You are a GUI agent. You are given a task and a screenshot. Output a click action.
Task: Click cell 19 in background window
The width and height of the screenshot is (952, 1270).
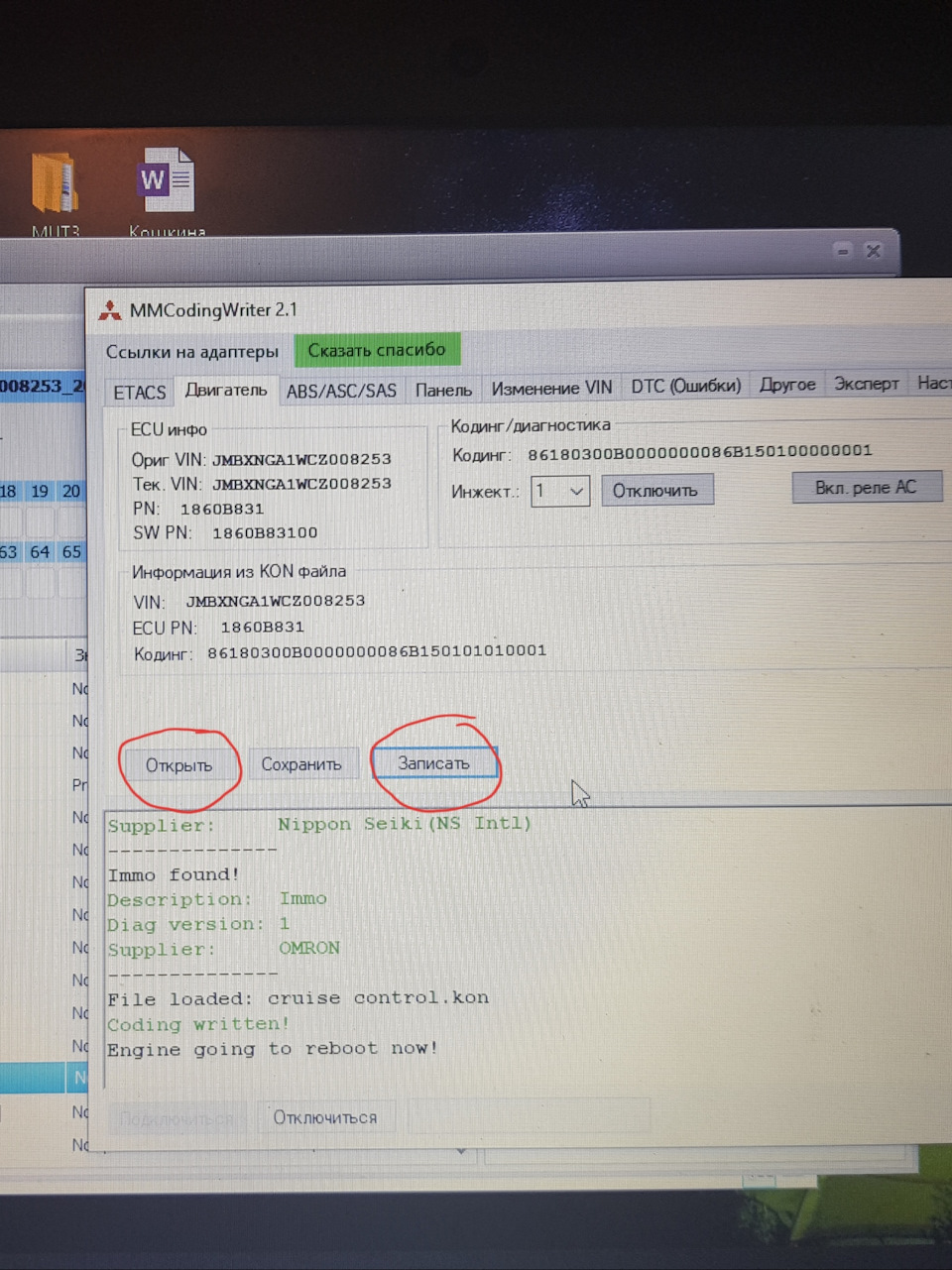(40, 492)
